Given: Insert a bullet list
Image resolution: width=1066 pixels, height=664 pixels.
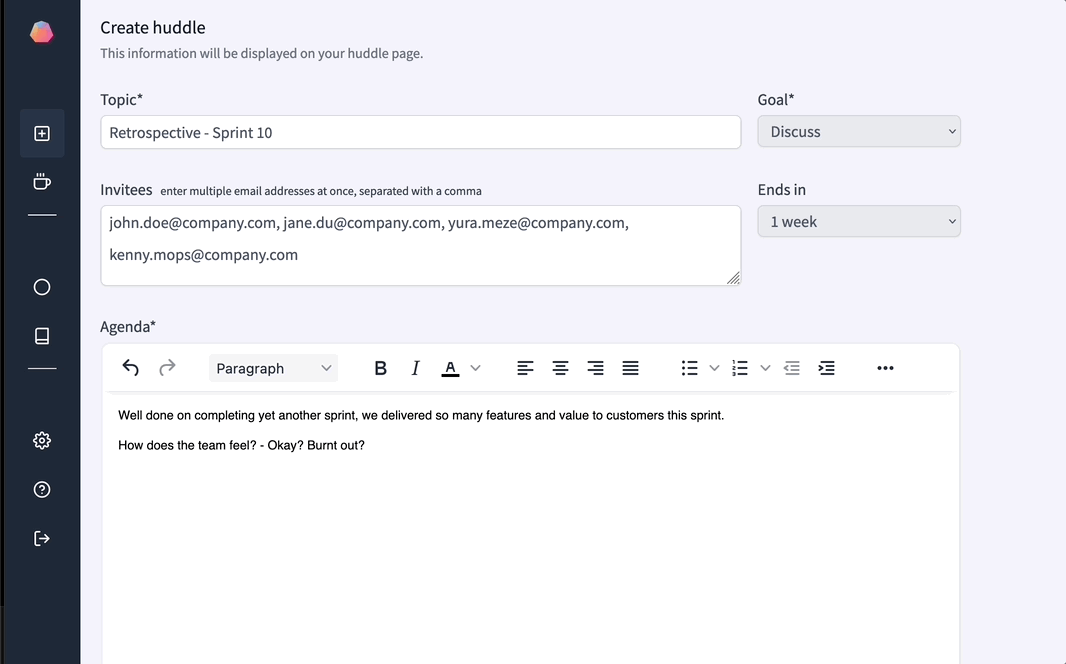Looking at the screenshot, I should (x=689, y=368).
